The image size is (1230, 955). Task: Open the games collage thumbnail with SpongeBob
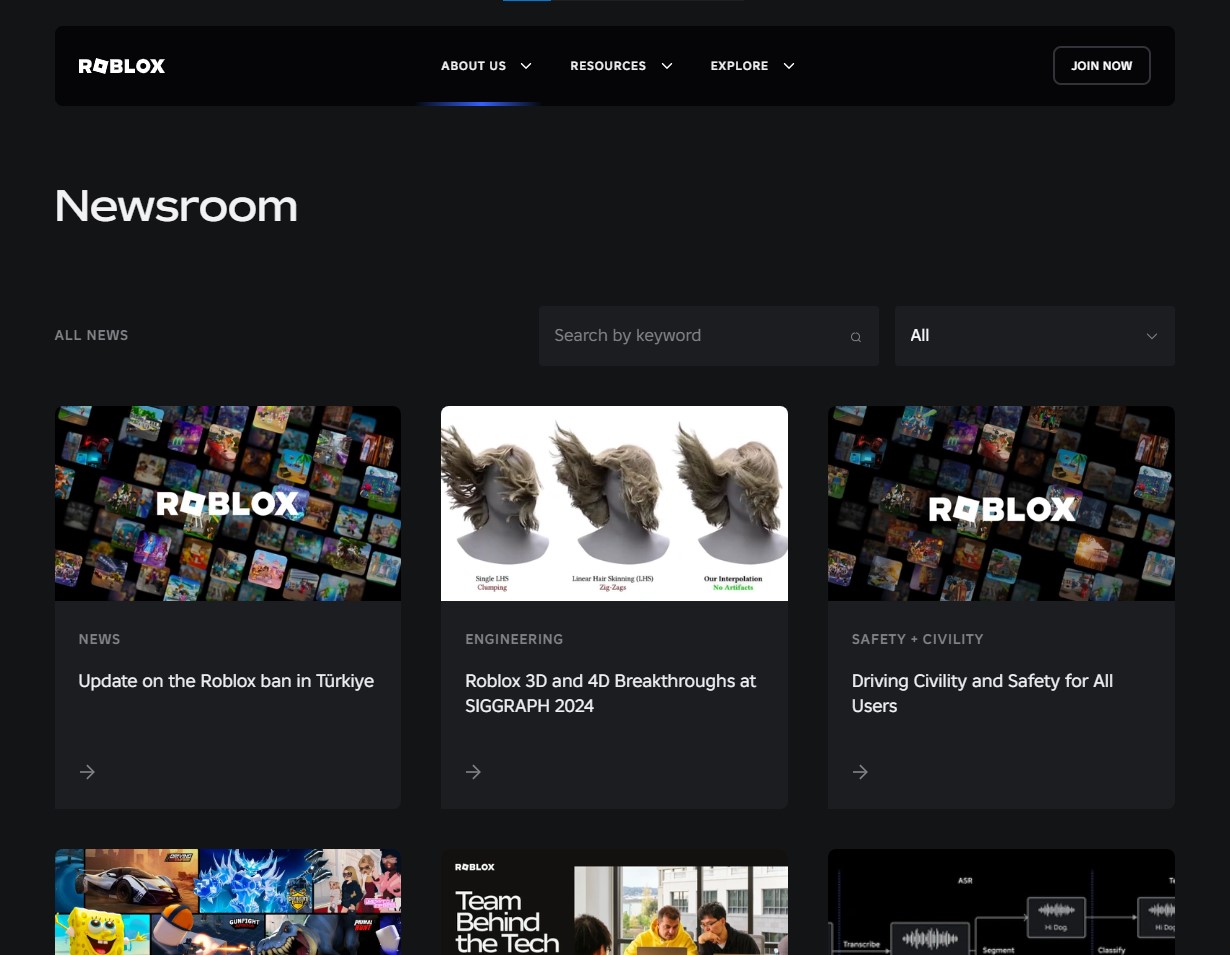(228, 902)
